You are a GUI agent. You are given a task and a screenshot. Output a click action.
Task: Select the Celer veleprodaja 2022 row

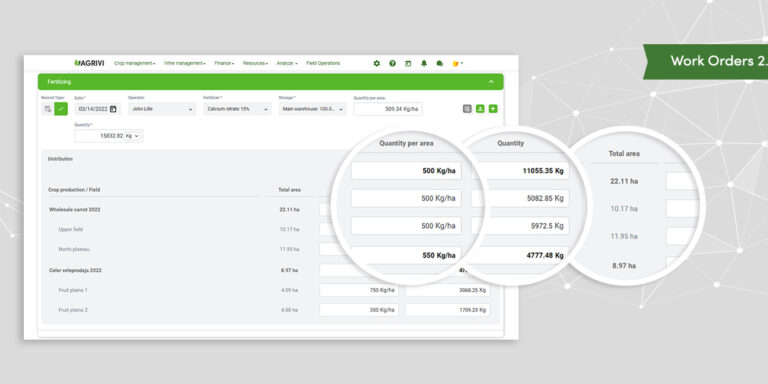(x=75, y=270)
